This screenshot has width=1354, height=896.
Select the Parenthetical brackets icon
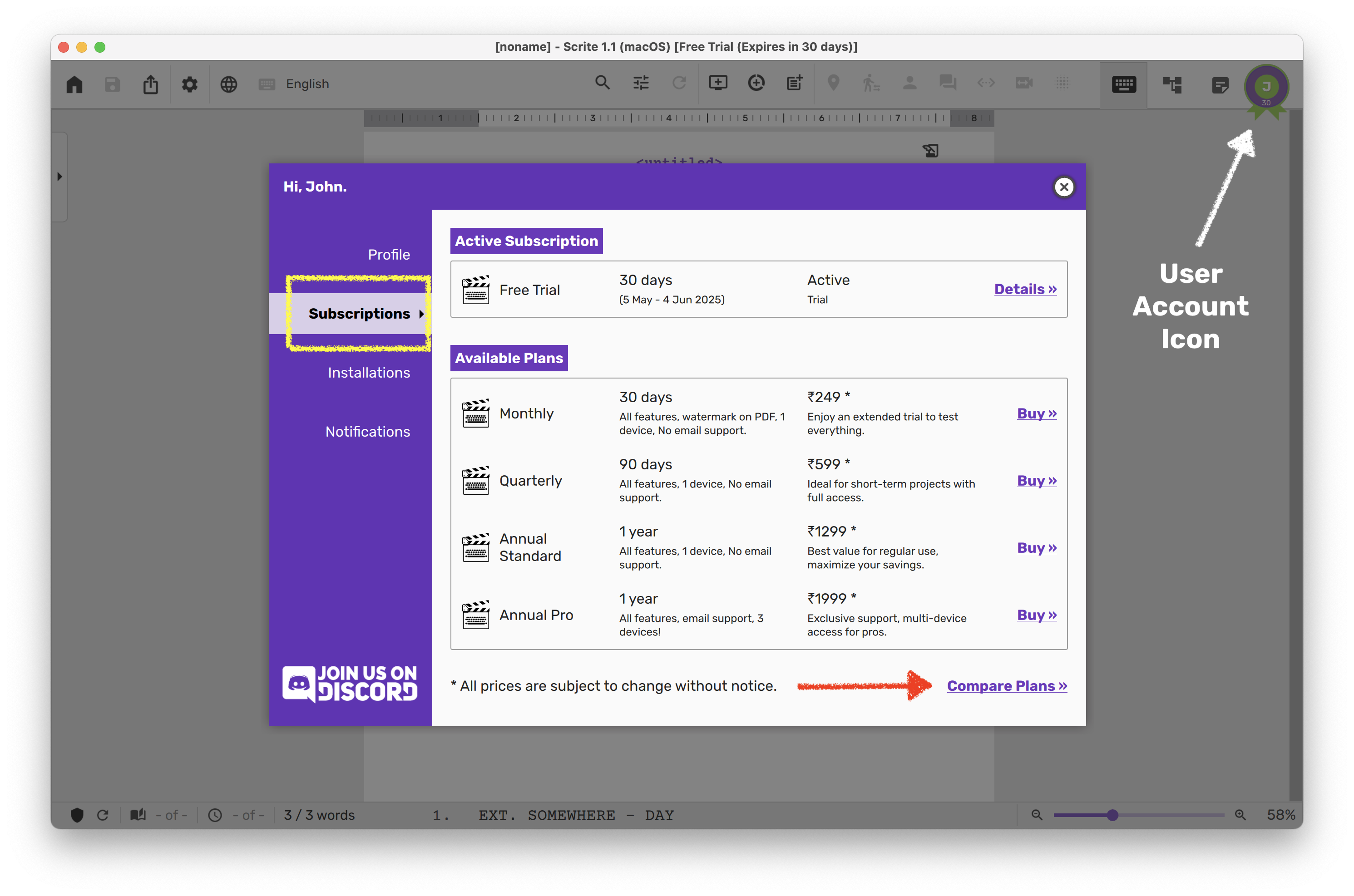(x=986, y=83)
